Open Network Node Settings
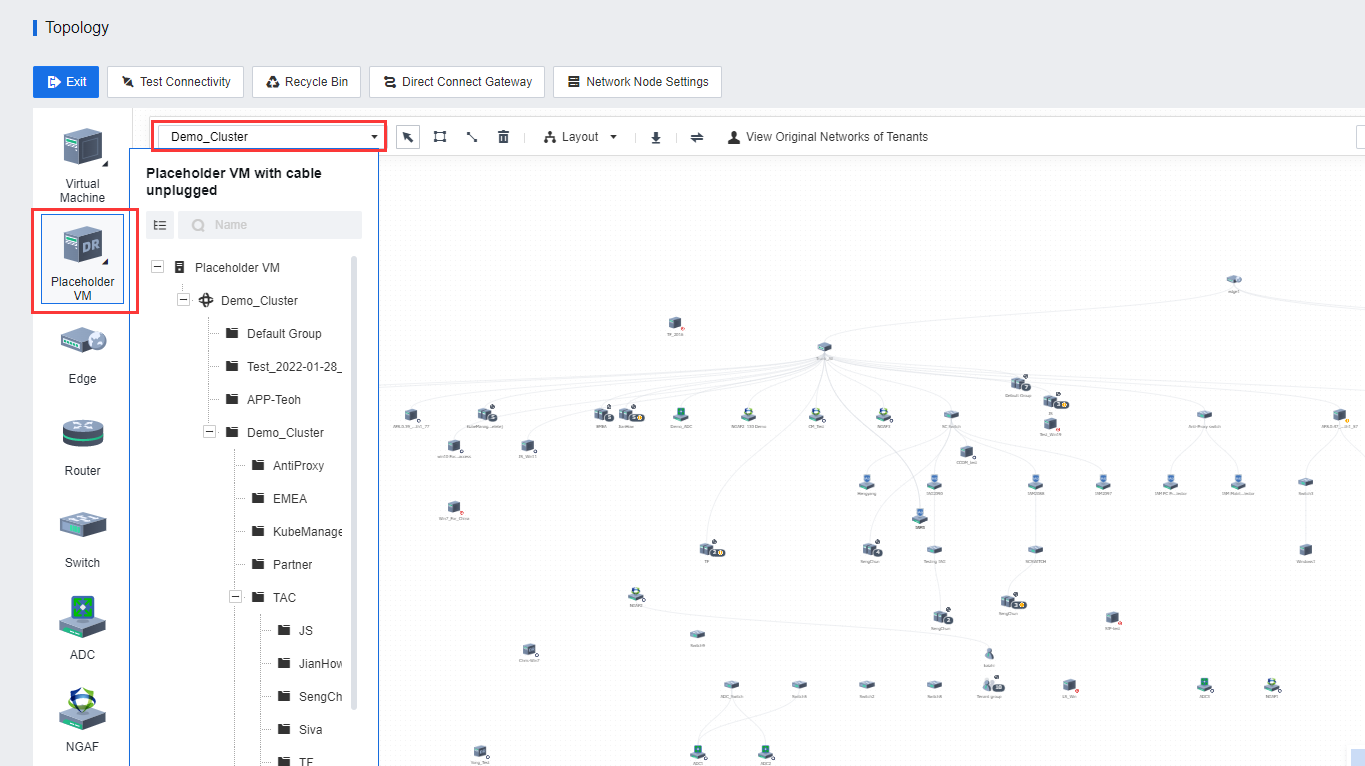1365x766 pixels. [x=637, y=82]
